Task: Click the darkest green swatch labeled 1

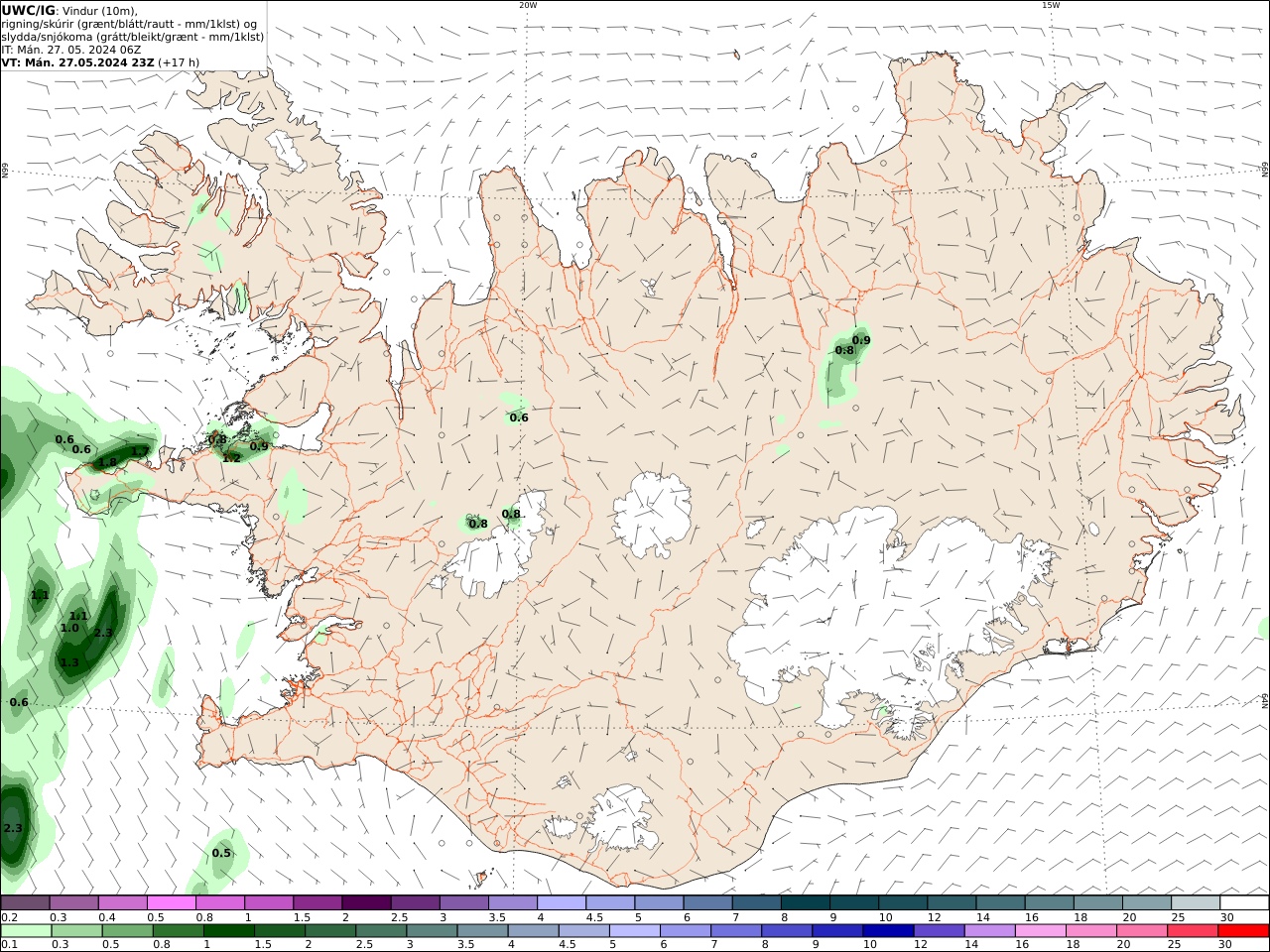Action: pos(228,931)
